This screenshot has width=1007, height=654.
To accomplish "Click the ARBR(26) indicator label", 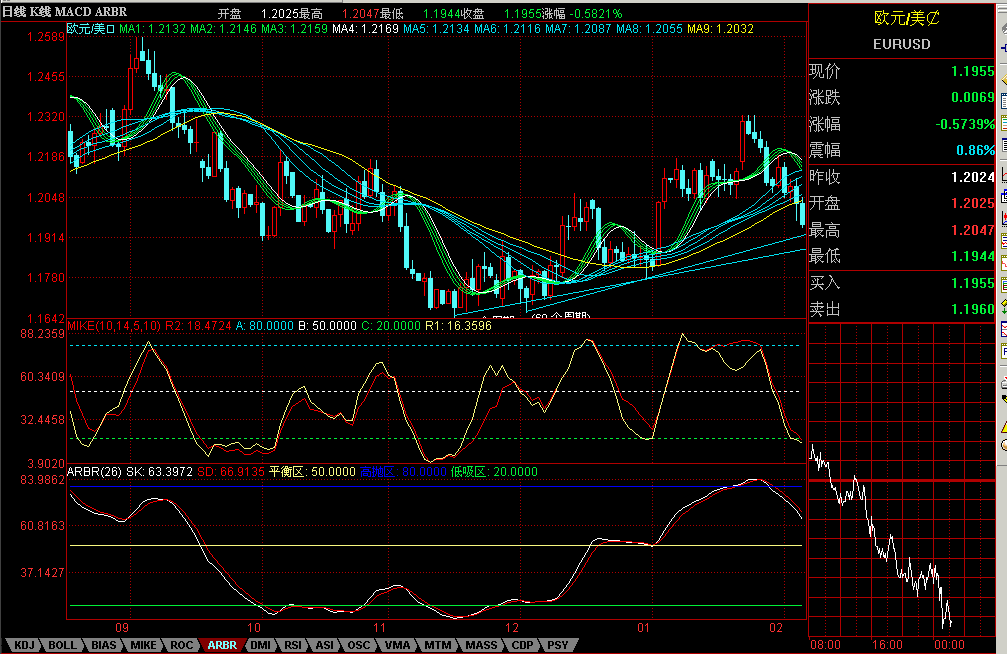I will [x=94, y=472].
